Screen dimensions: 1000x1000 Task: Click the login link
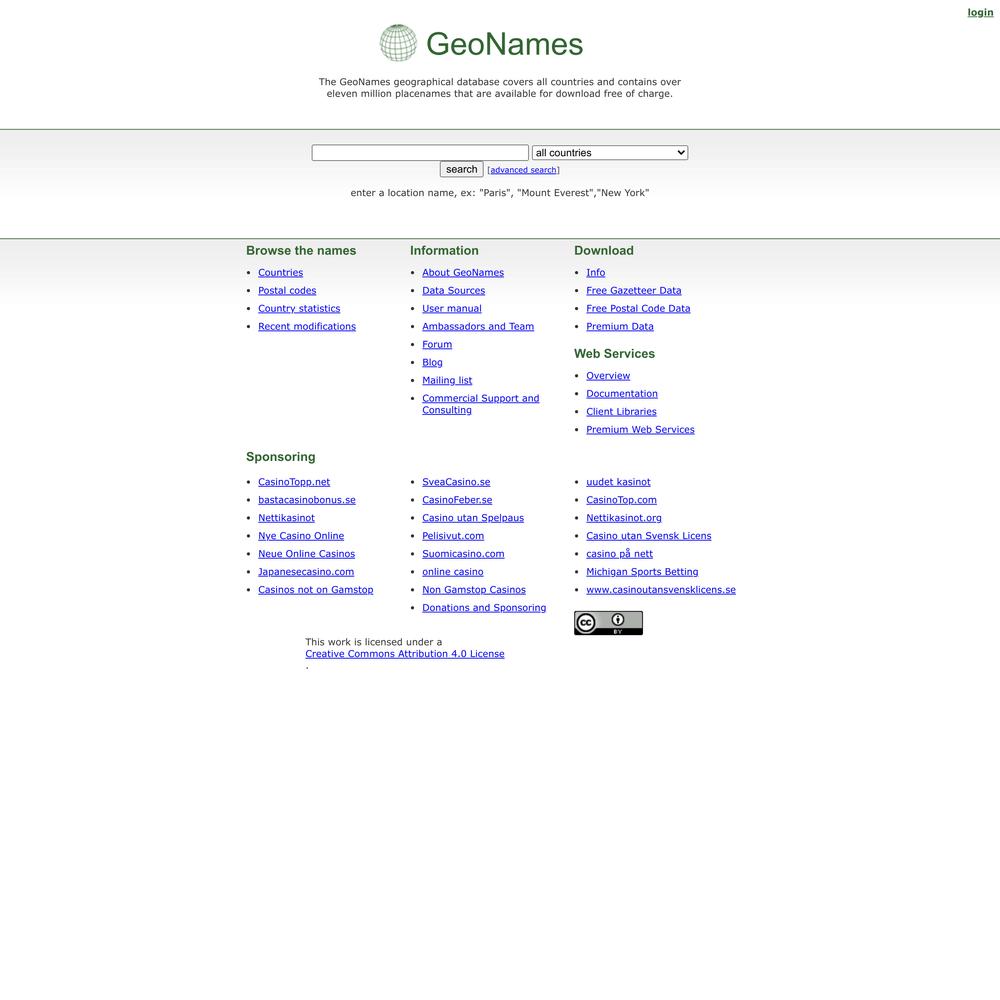coord(980,12)
